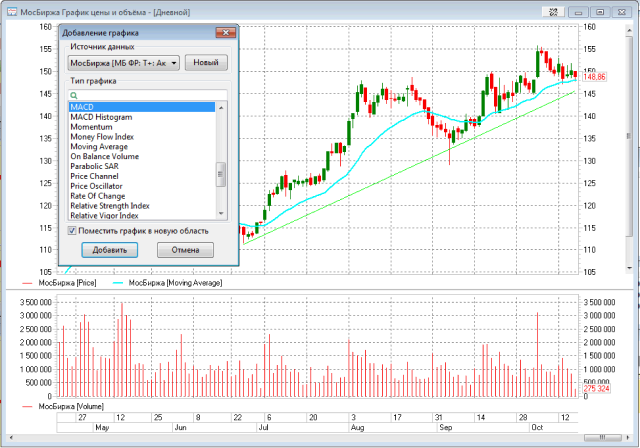
Task: Click the green magnifier search icon
Action: click(74, 95)
